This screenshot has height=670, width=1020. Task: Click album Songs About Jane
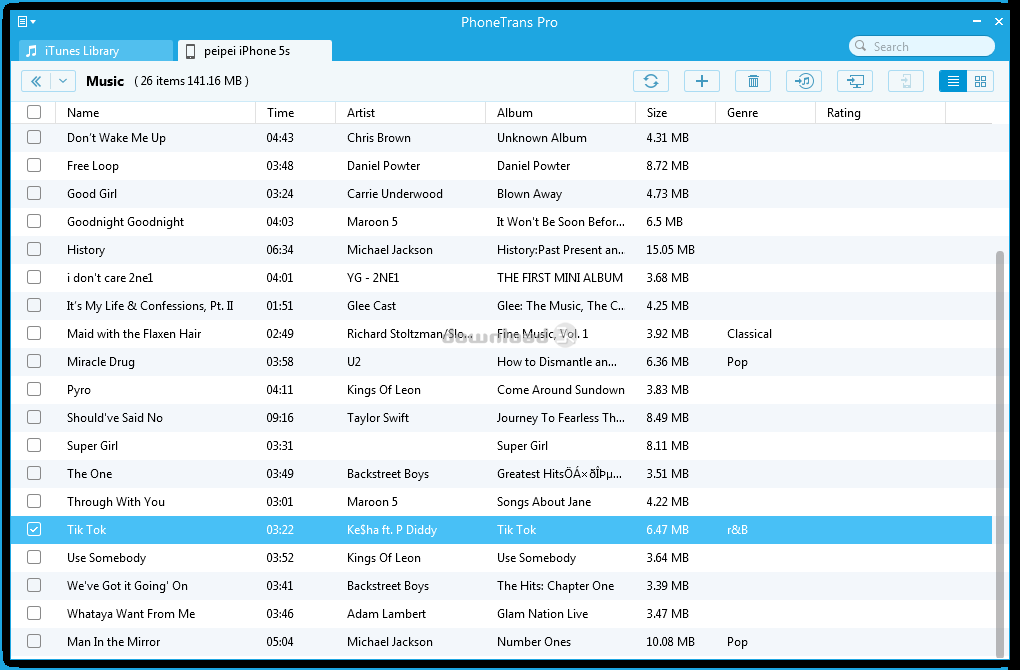coord(544,502)
